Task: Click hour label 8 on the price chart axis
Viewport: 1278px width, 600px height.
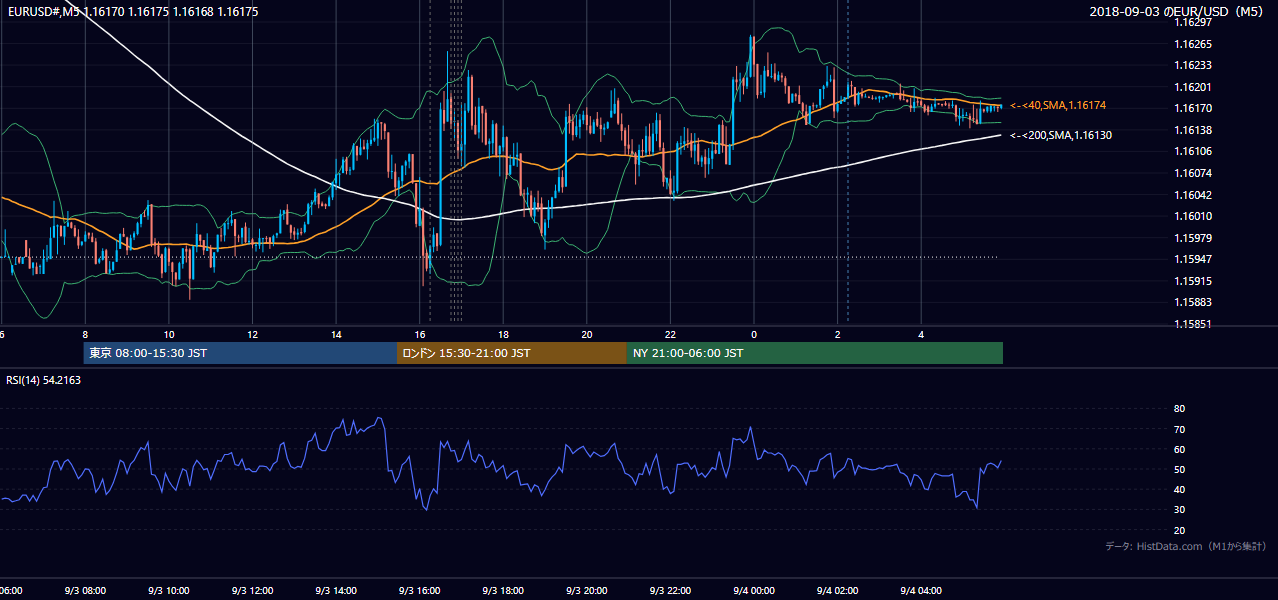Action: (85, 334)
